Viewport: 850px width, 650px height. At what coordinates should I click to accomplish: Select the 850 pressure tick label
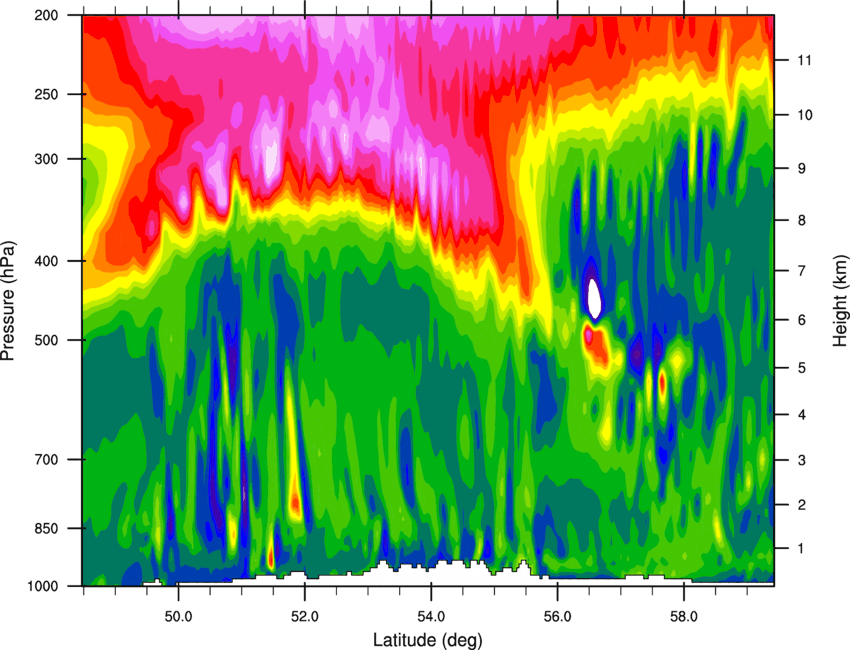pos(46,528)
